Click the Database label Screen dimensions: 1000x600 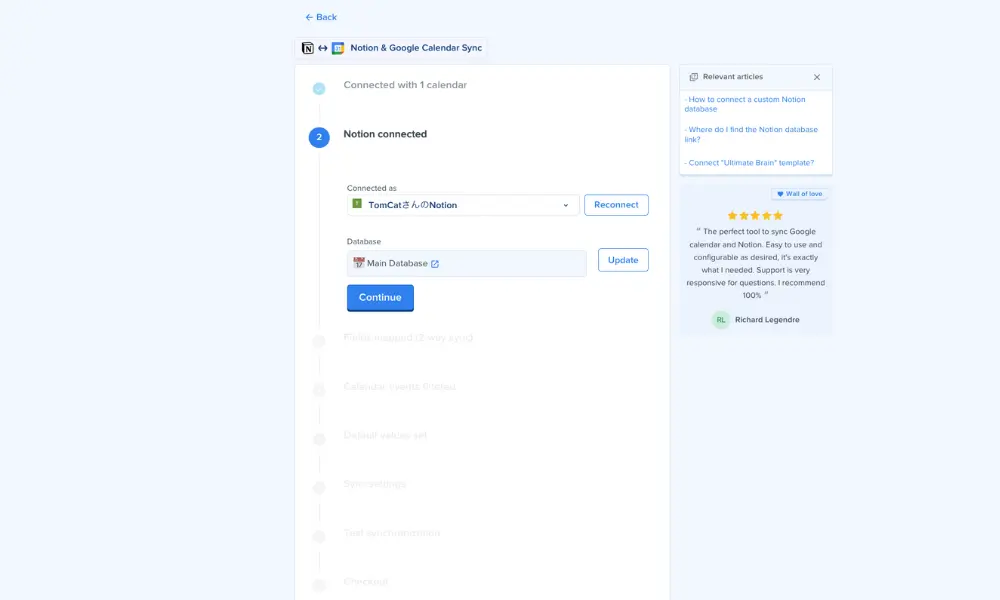tap(364, 242)
